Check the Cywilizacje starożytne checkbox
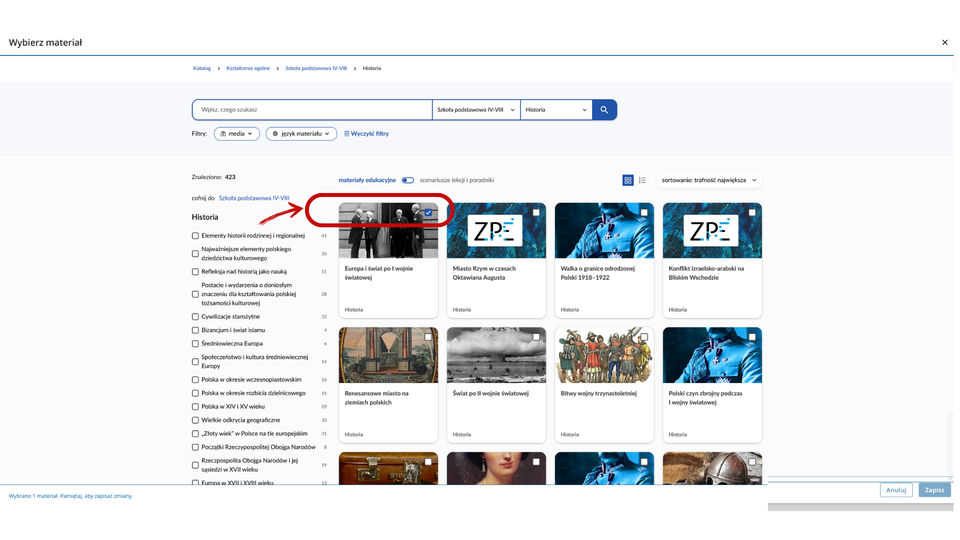Image resolution: width=960 pixels, height=540 pixels. [195, 317]
